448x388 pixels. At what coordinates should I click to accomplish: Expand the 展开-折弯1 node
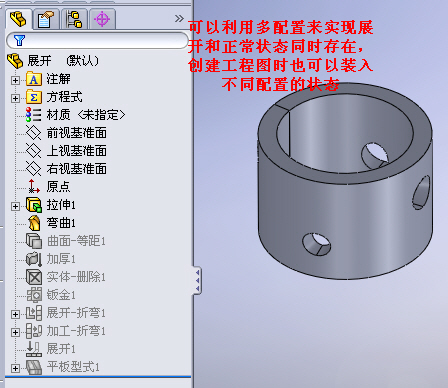[15, 314]
